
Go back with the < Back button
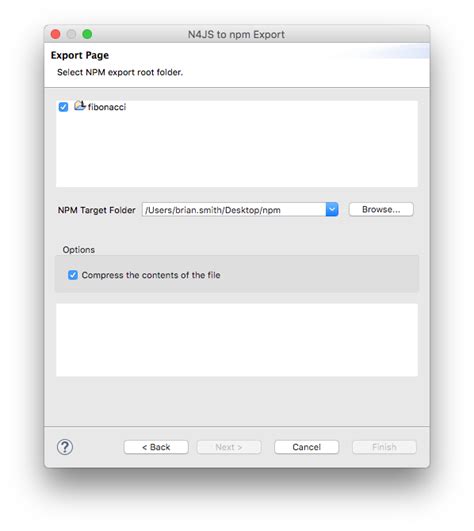tap(156, 447)
